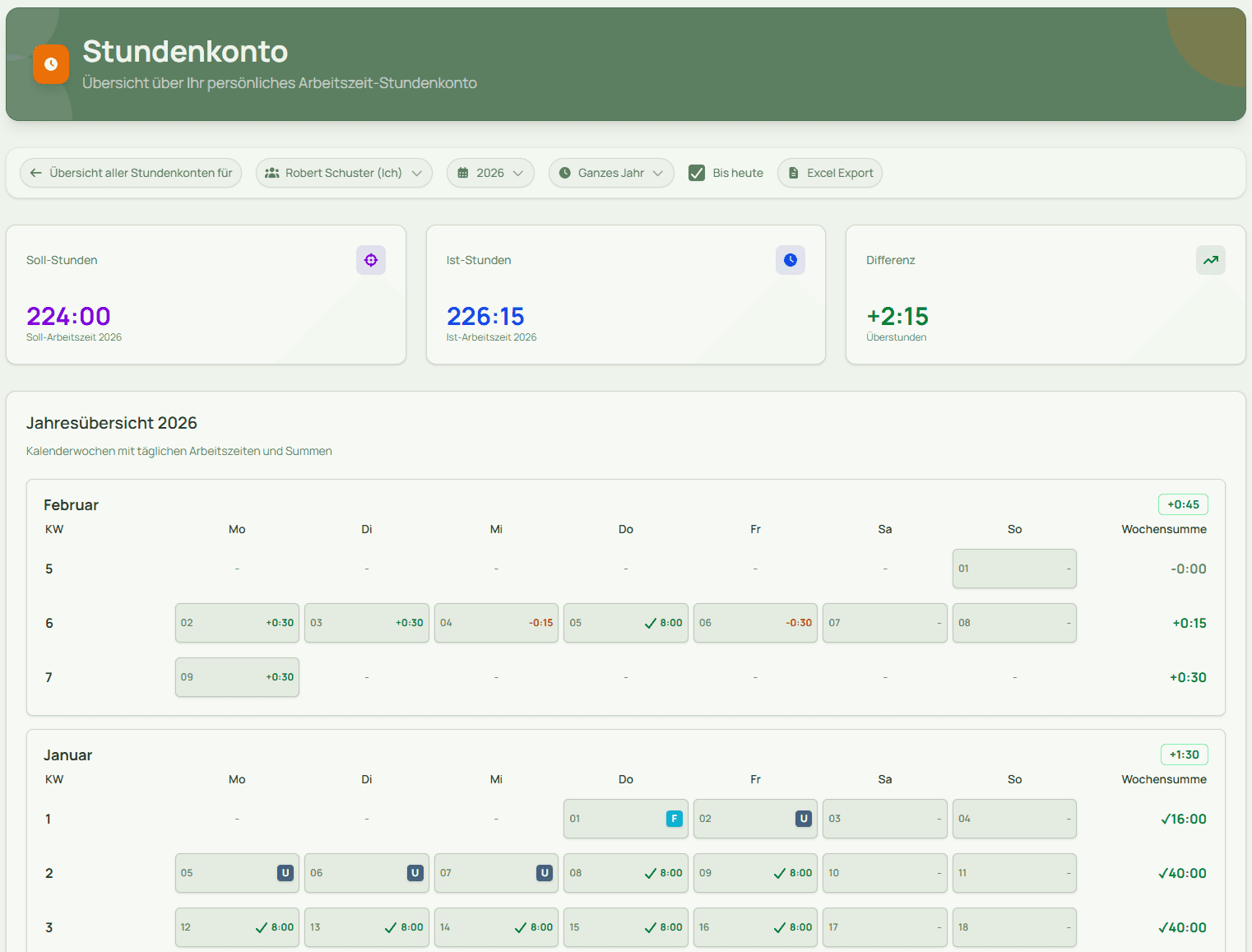Toggle the Bis heute checkbox
Viewport: 1252px width, 952px height.
[x=697, y=173]
